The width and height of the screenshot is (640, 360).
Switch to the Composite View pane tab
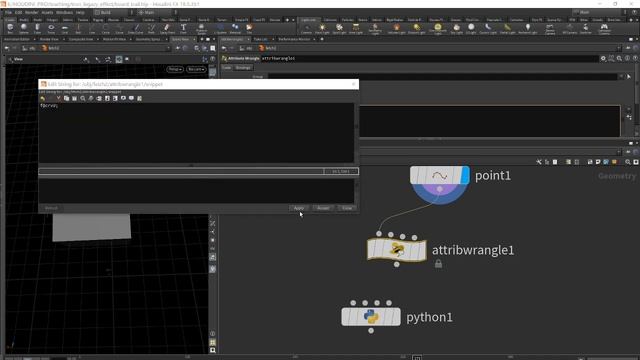pos(81,39)
